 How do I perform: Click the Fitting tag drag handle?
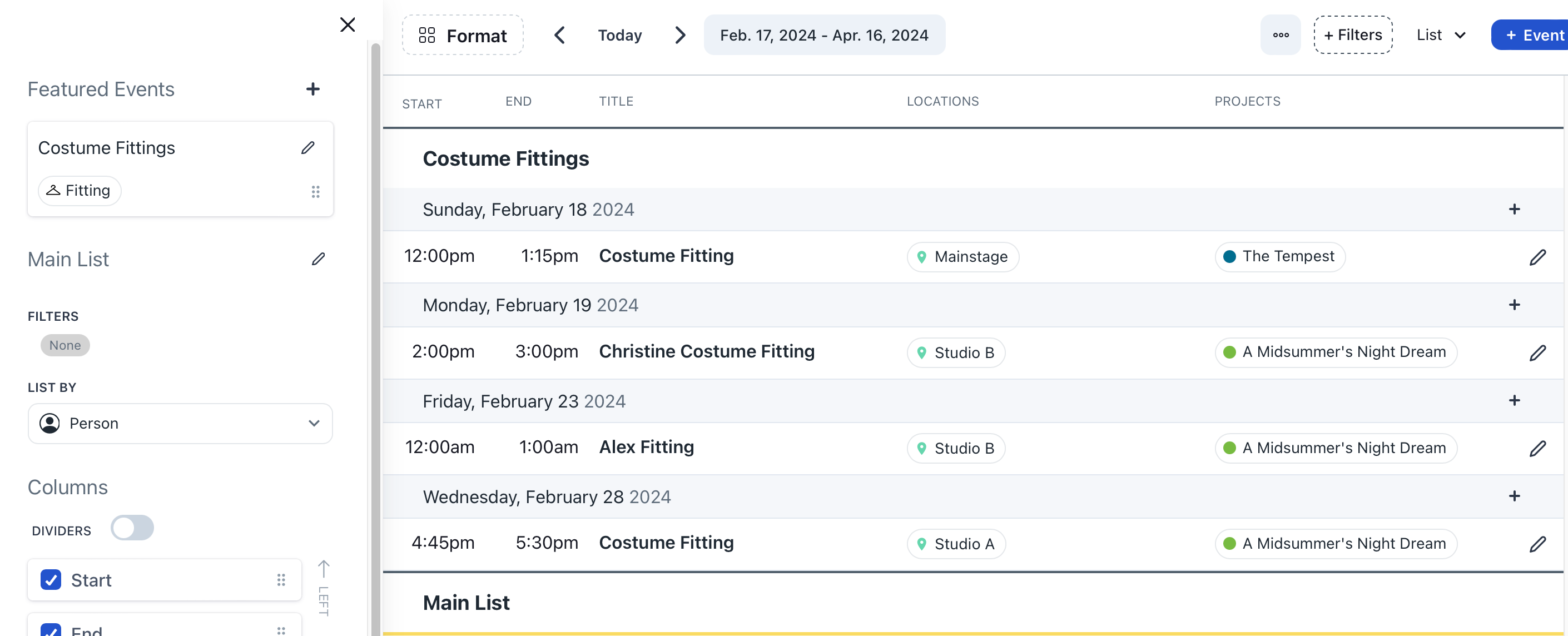[x=315, y=192]
